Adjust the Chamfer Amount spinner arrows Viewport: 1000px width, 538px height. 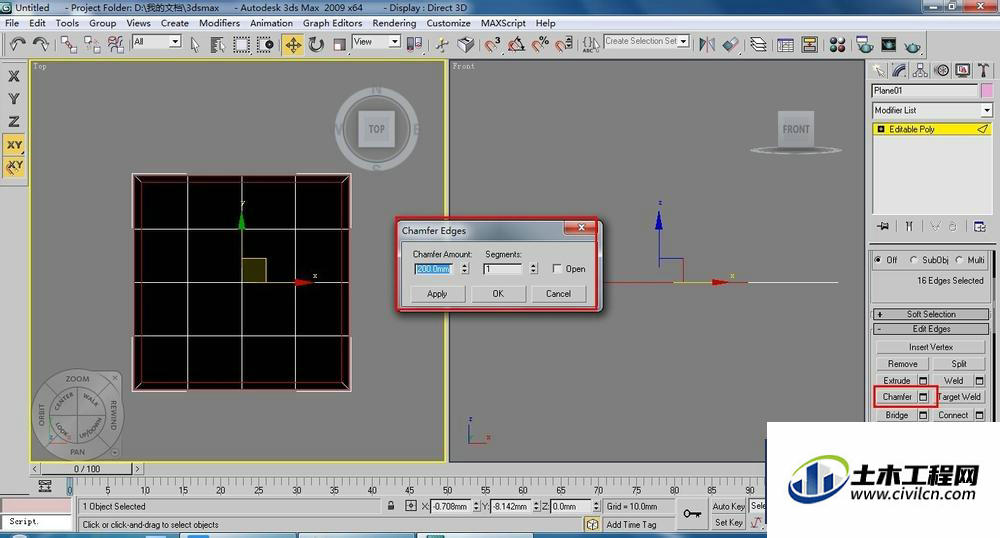[x=464, y=269]
